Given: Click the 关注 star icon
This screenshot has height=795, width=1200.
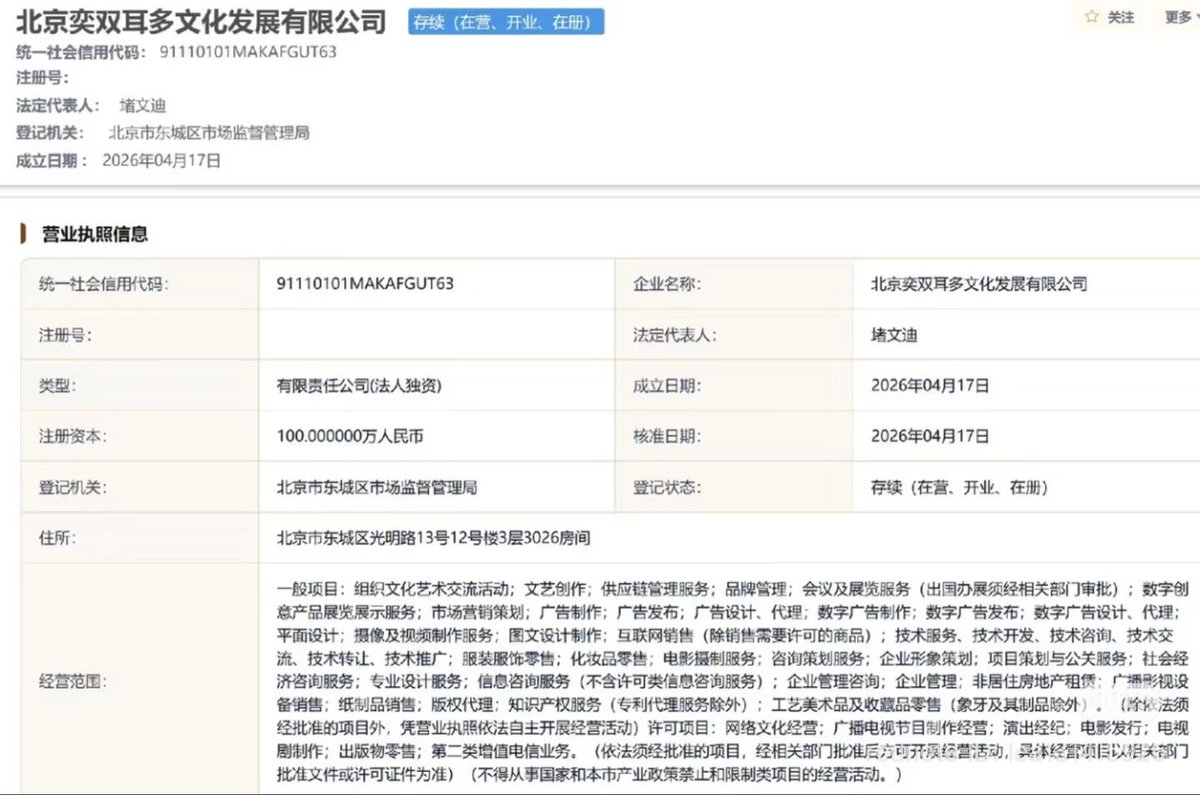Looking at the screenshot, I should tap(1092, 17).
